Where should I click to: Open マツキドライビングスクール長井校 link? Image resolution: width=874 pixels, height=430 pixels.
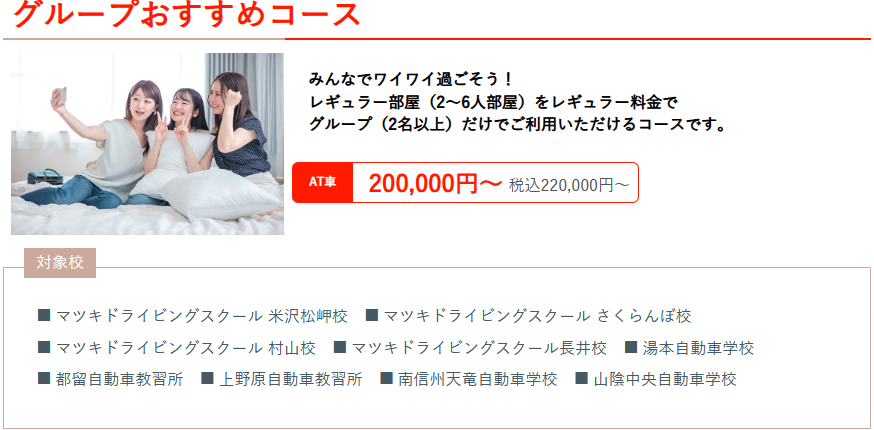479,349
